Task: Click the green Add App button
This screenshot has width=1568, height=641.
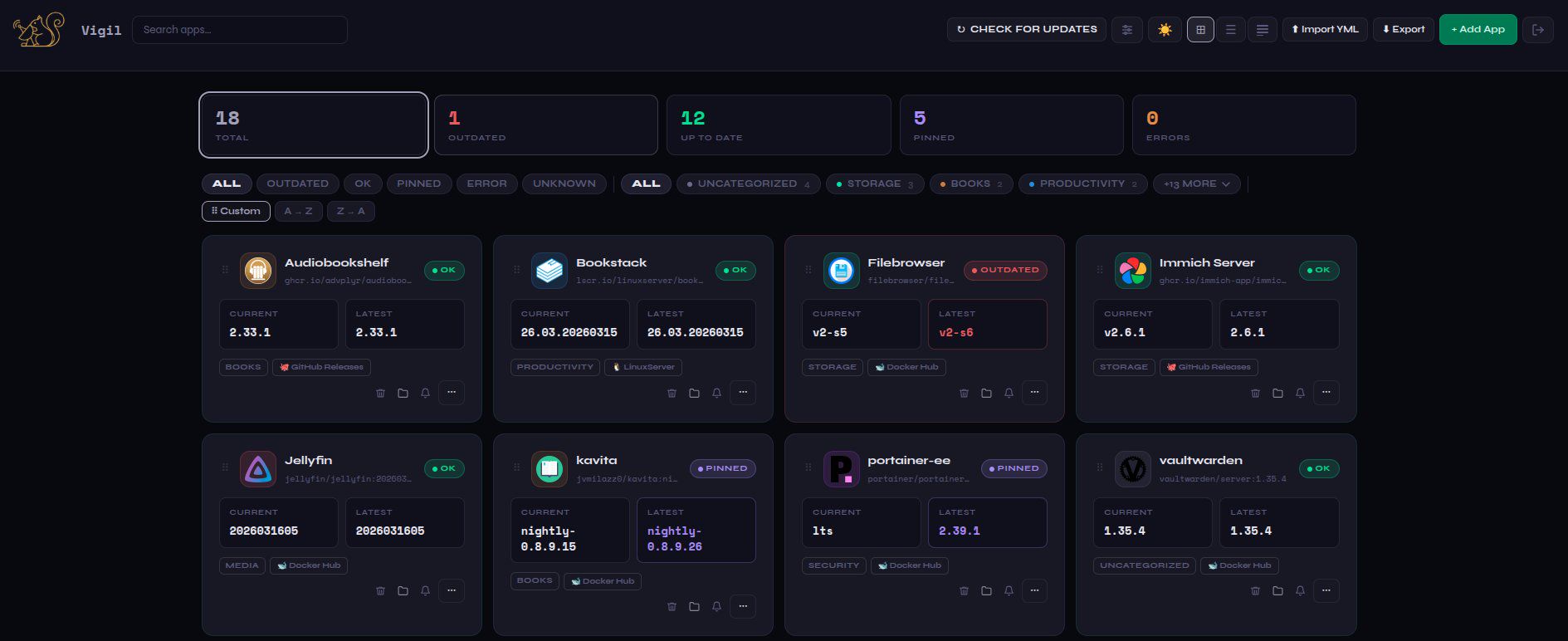Action: coord(1478,29)
